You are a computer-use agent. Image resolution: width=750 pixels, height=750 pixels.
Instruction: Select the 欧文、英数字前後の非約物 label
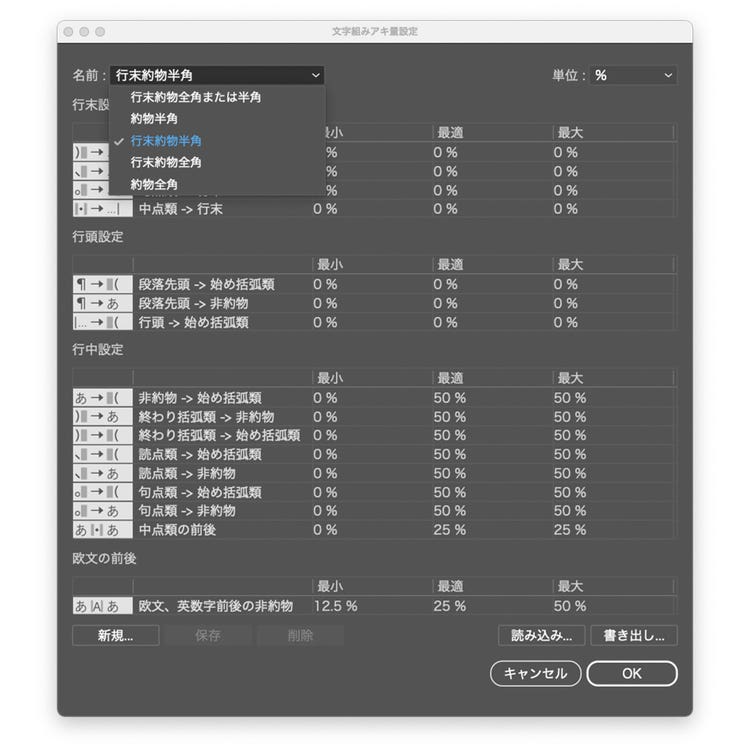coord(216,606)
